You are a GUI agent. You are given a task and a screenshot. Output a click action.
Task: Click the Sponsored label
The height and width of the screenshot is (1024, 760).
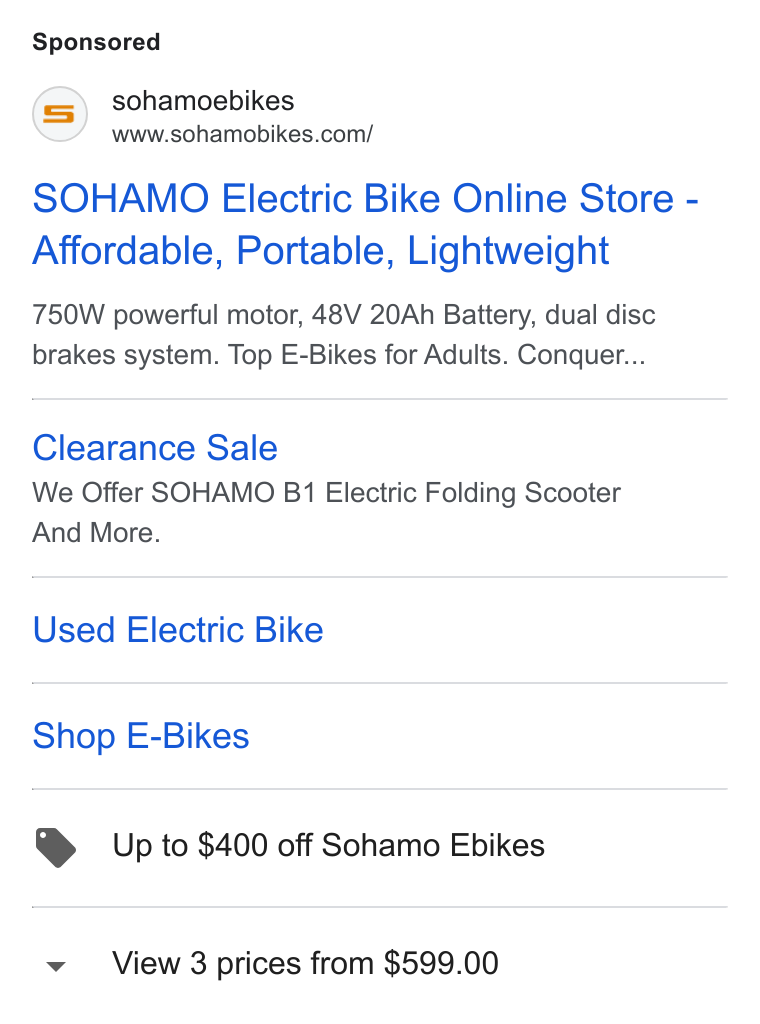pyautogui.click(x=96, y=42)
